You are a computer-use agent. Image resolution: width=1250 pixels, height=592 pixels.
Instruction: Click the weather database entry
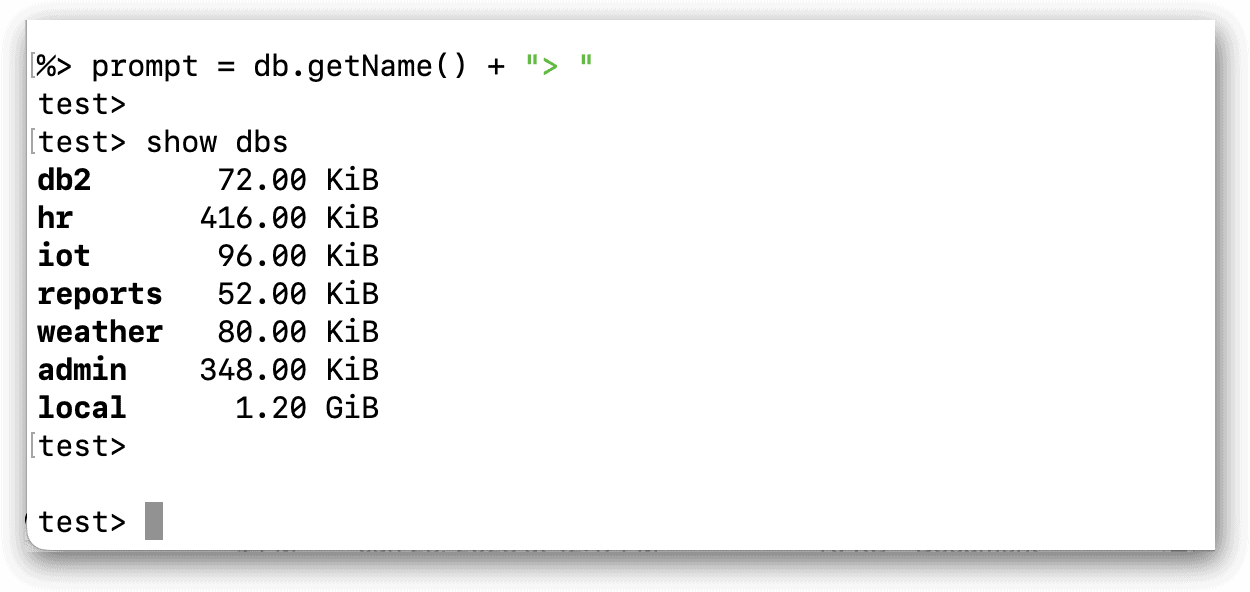(100, 332)
